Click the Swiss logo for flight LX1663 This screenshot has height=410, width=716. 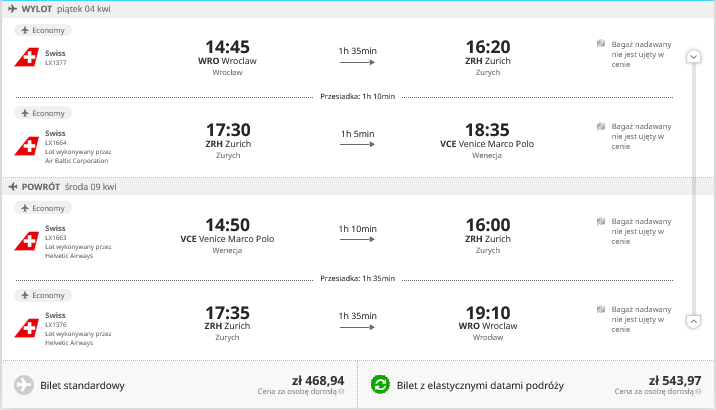27,242
